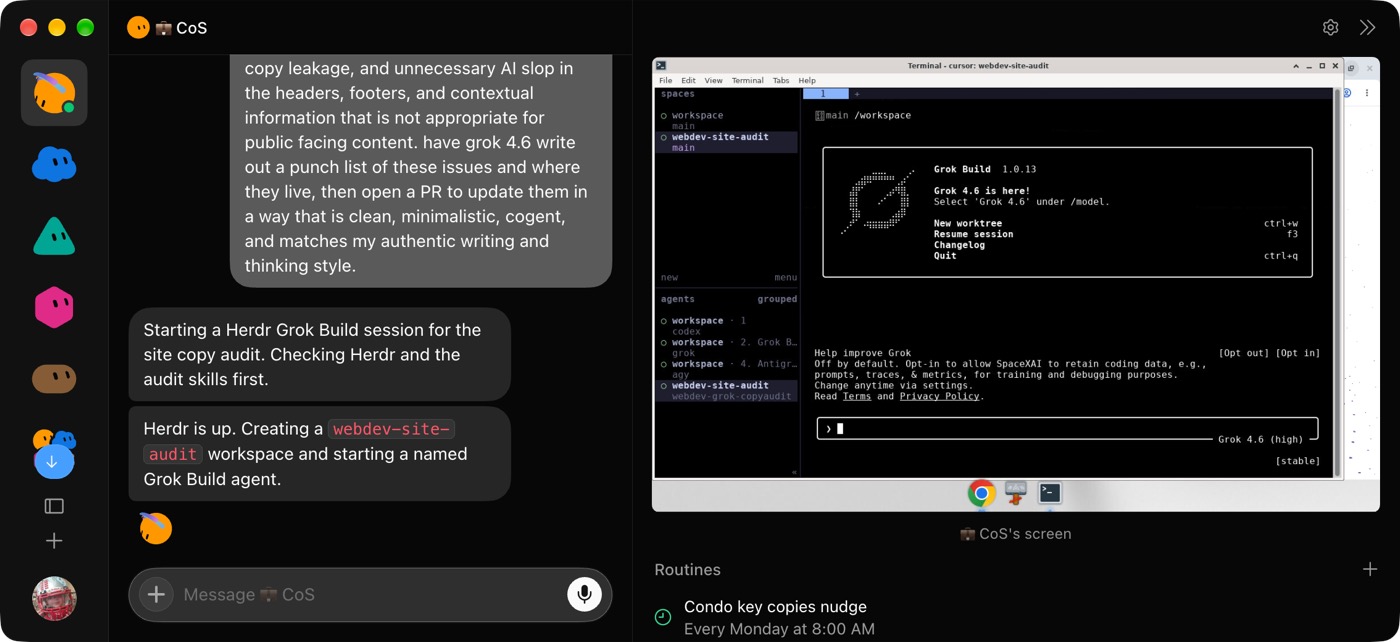
Task: Click the CoS header avatar icon
Action: [x=138, y=28]
